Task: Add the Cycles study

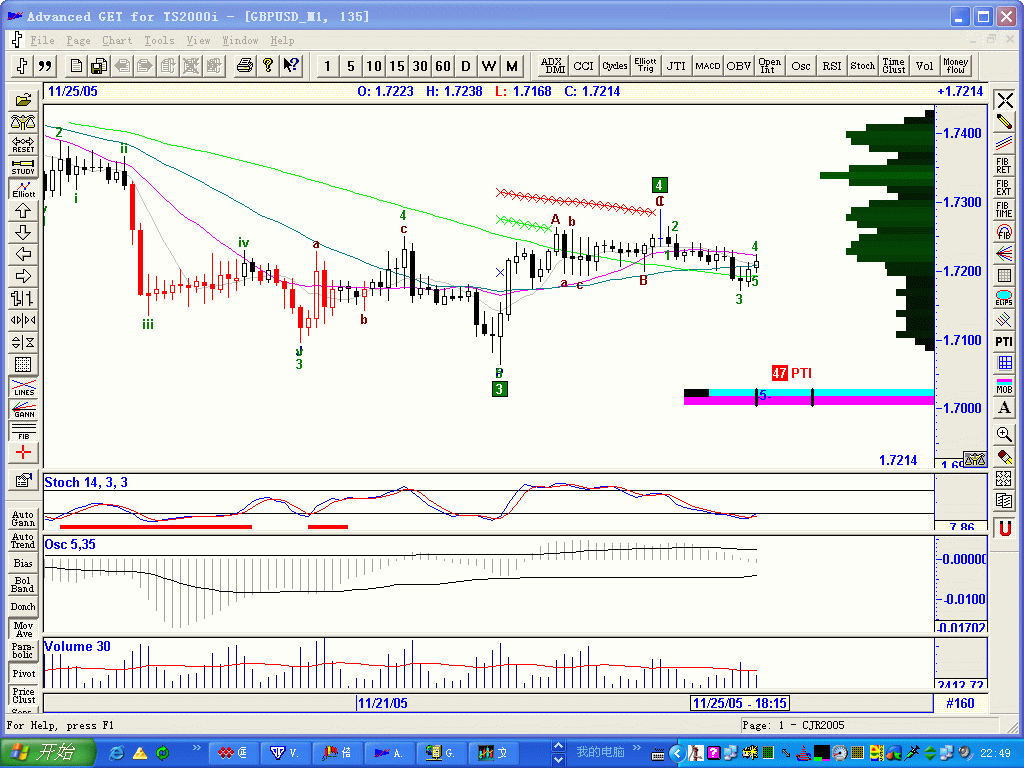Action: point(615,65)
